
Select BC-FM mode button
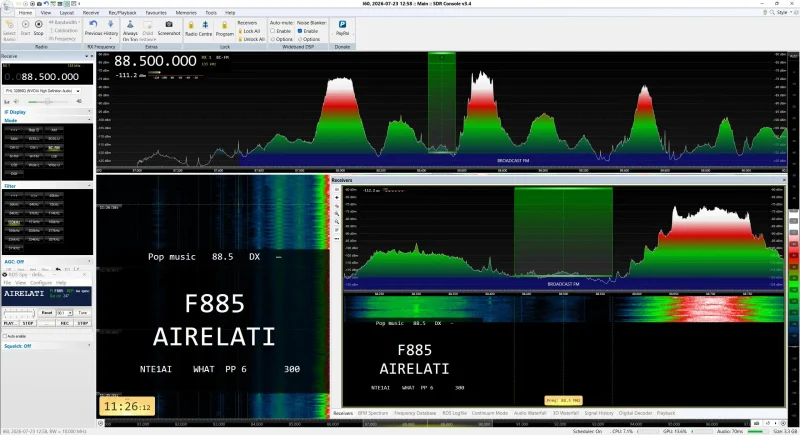tap(54, 148)
